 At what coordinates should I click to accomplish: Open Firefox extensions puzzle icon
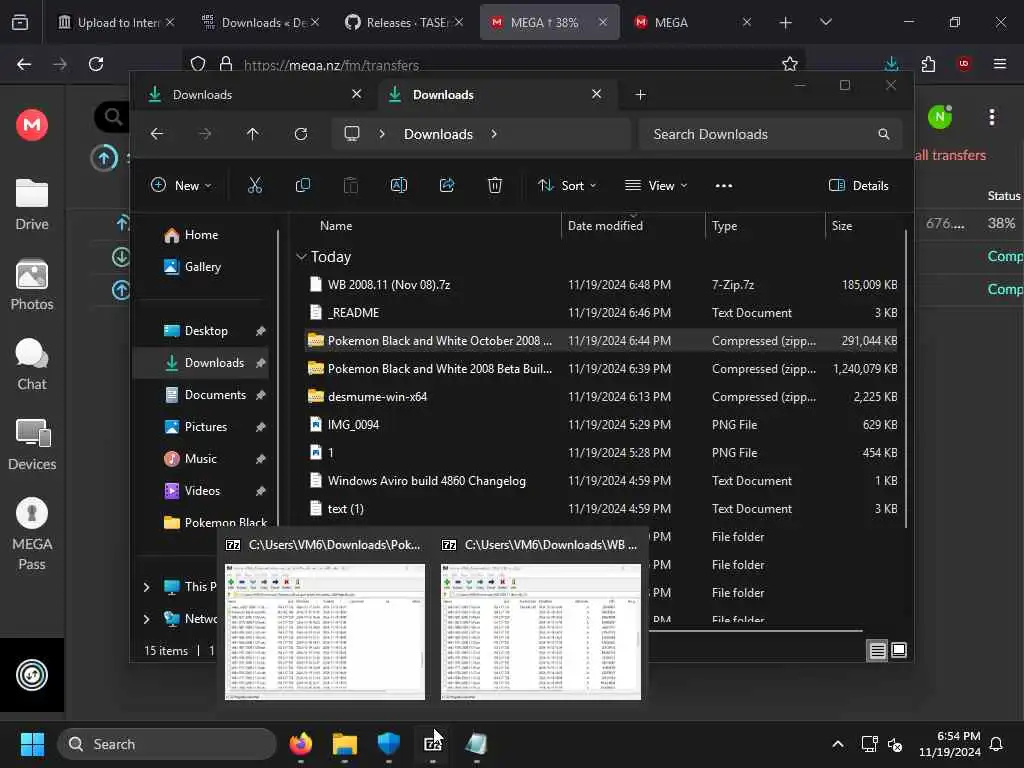(x=928, y=64)
